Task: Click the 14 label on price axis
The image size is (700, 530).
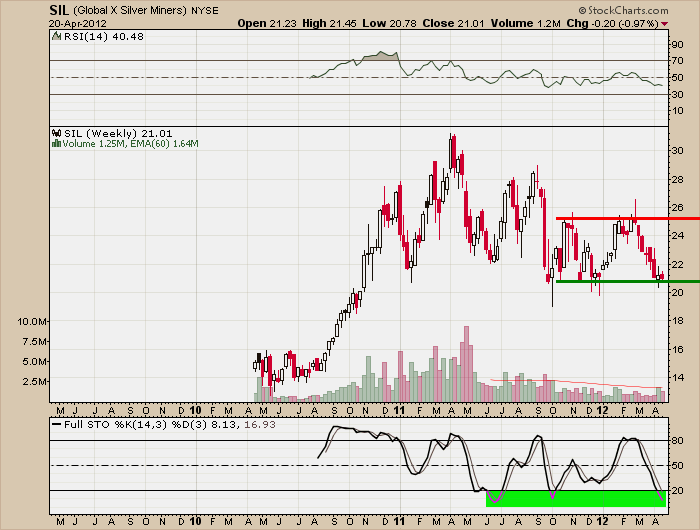Action: pyautogui.click(x=678, y=377)
